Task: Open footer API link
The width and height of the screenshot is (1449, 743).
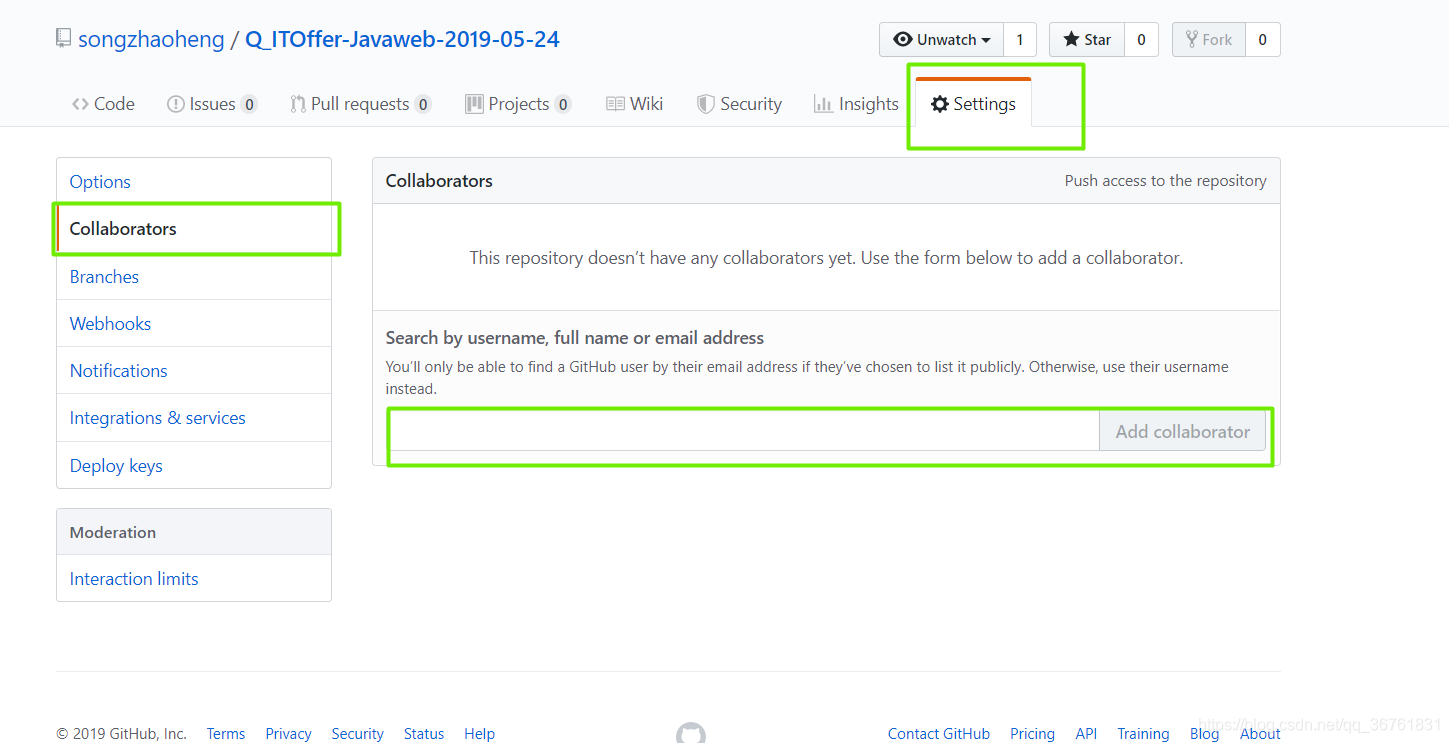Action: (x=1086, y=734)
